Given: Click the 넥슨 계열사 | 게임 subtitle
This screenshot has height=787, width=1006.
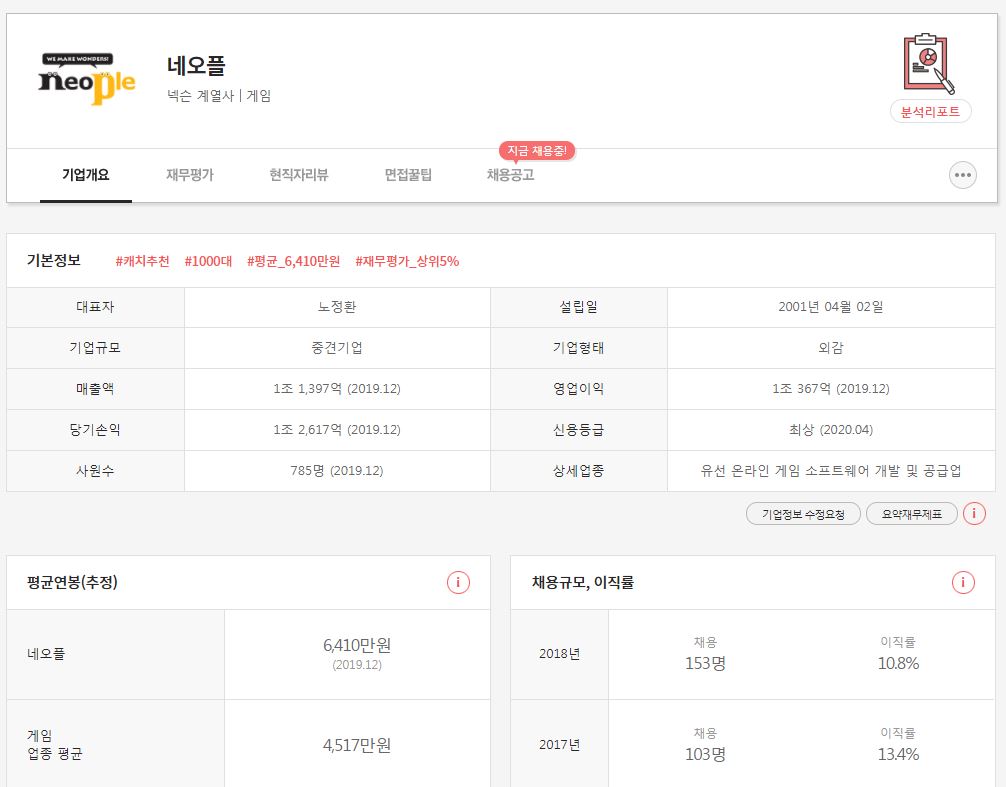Looking at the screenshot, I should tap(219, 96).
